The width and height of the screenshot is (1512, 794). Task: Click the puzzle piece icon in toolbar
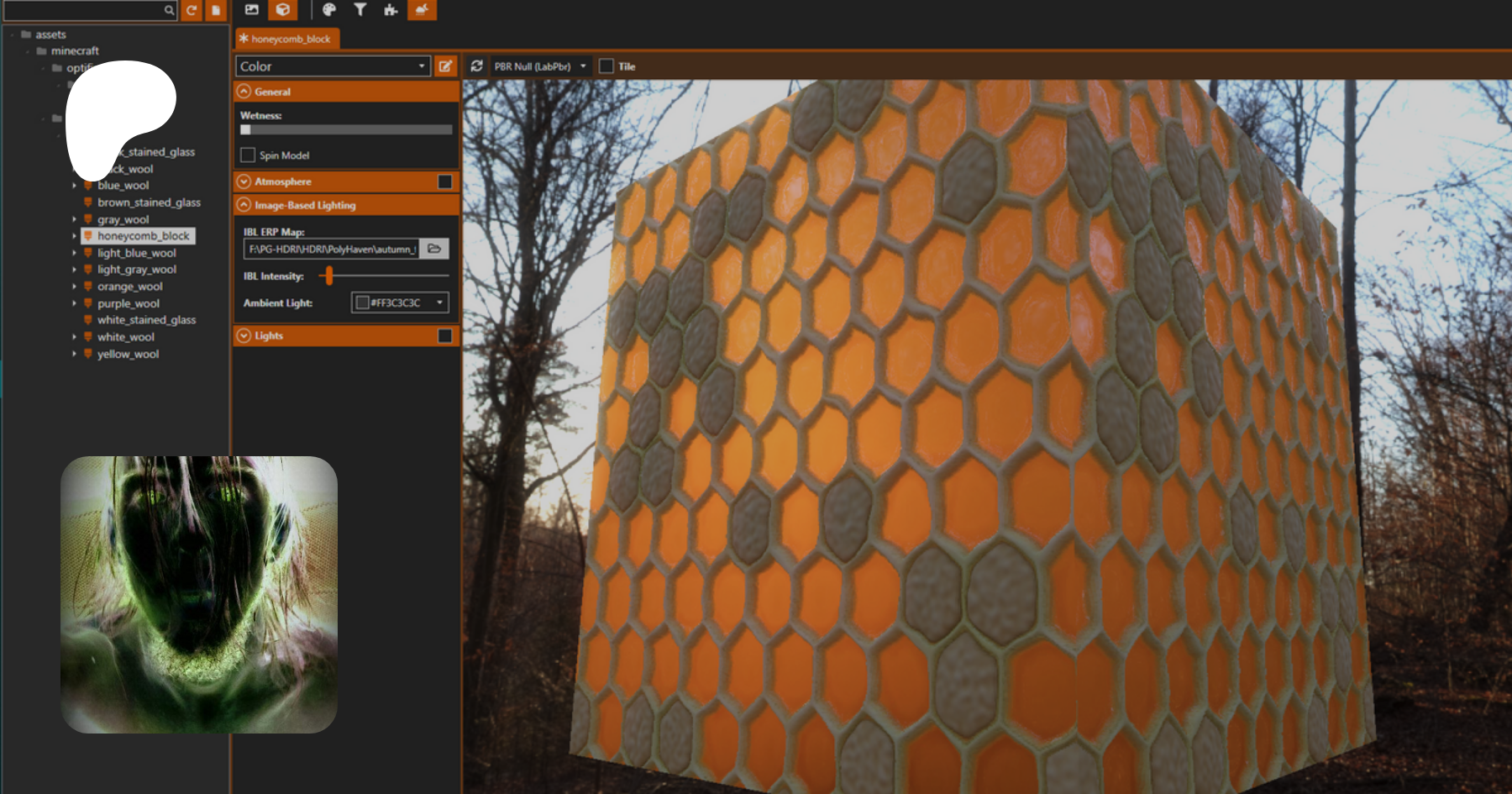coord(391,9)
